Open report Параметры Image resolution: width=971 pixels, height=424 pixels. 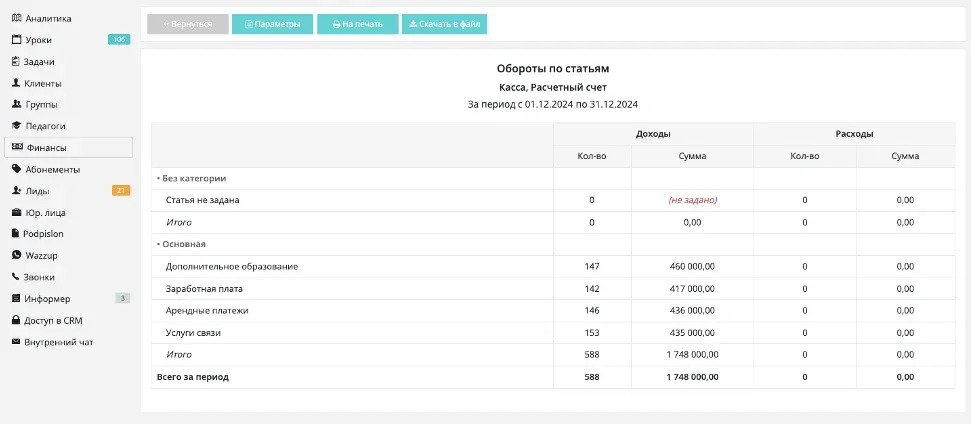click(272, 24)
